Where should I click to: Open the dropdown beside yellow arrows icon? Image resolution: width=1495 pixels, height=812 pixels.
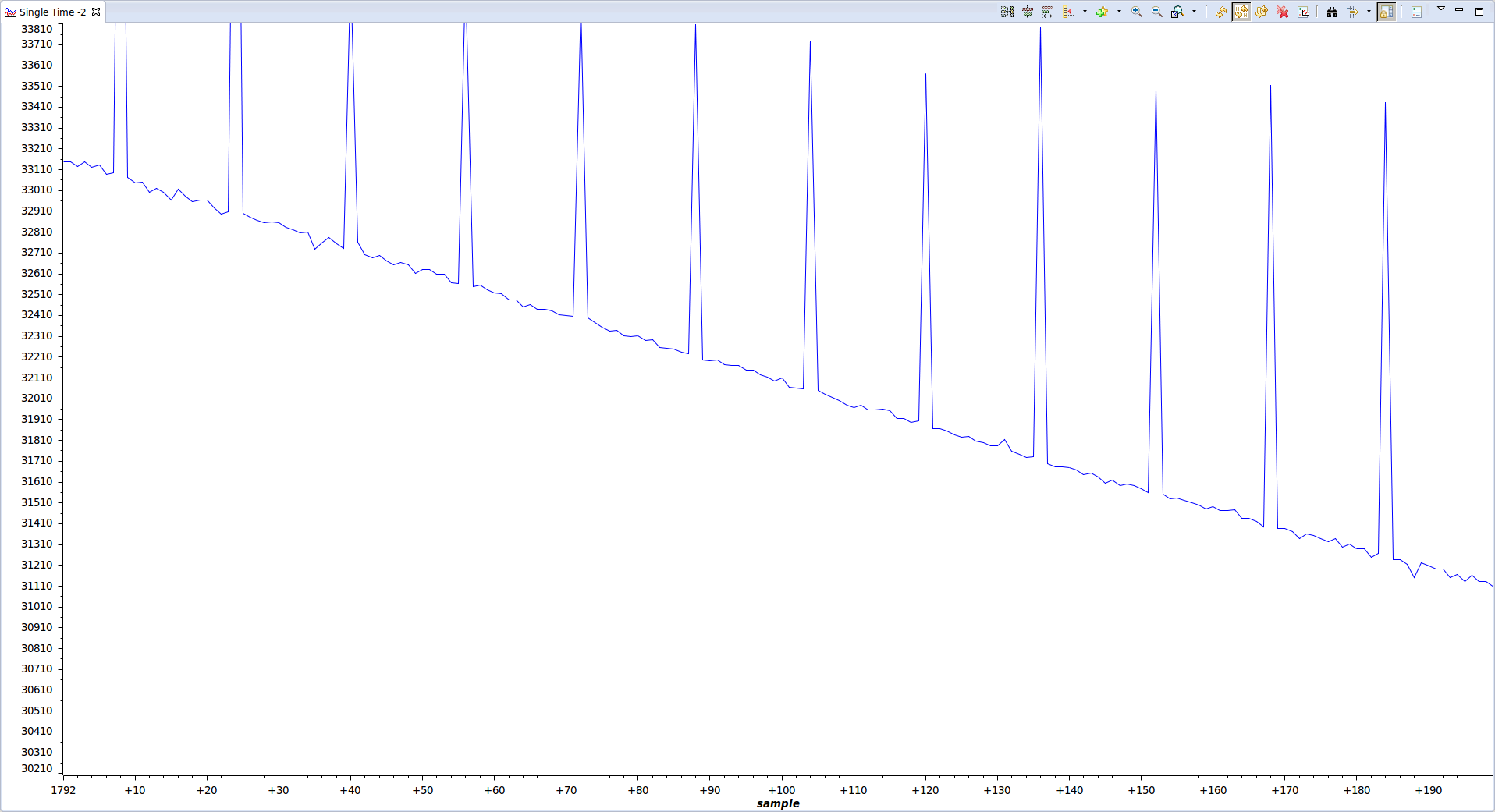[1369, 12]
